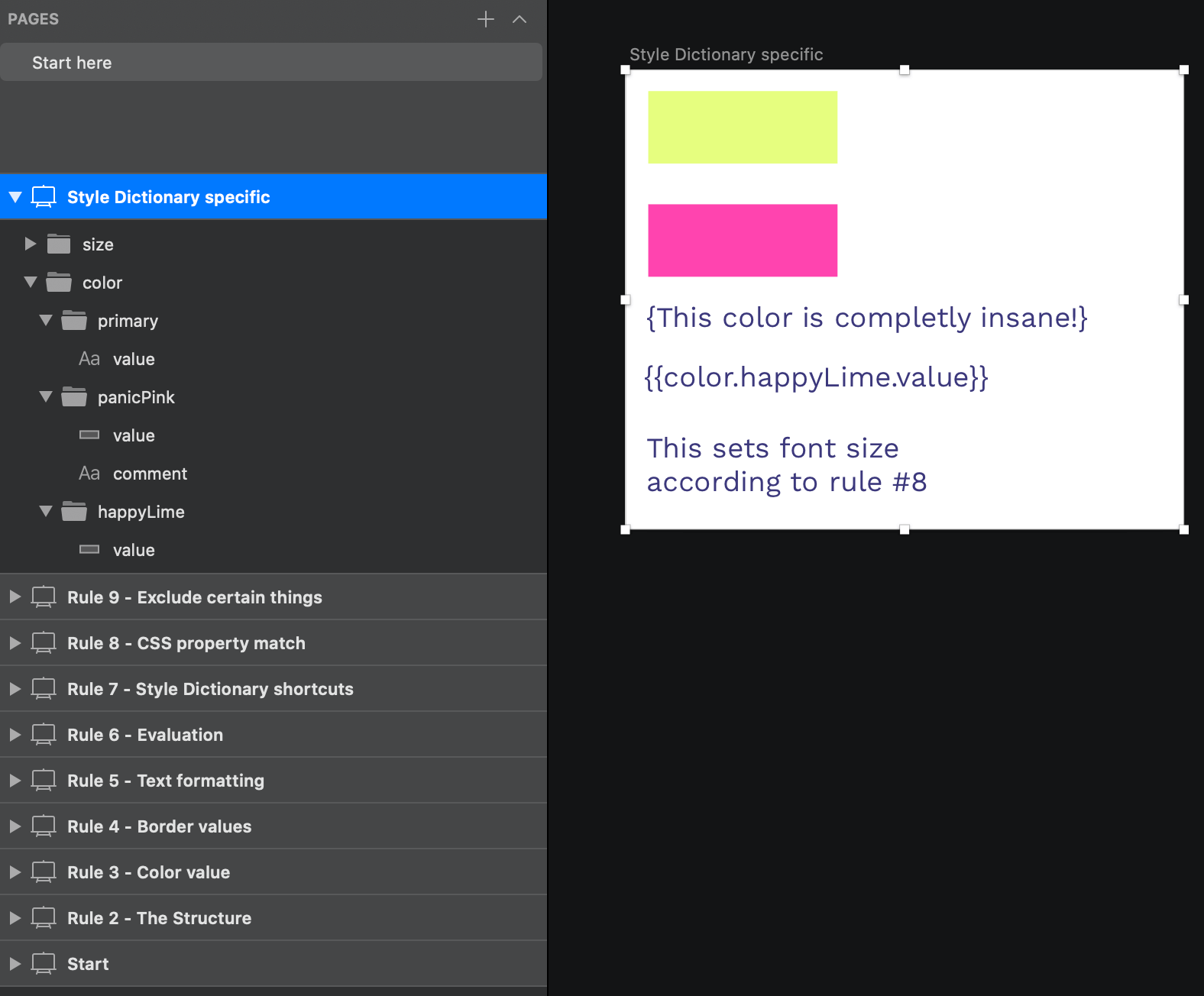1204x996 pixels.
Task: Select Rule 6 - Evaluation label
Action: 145,735
